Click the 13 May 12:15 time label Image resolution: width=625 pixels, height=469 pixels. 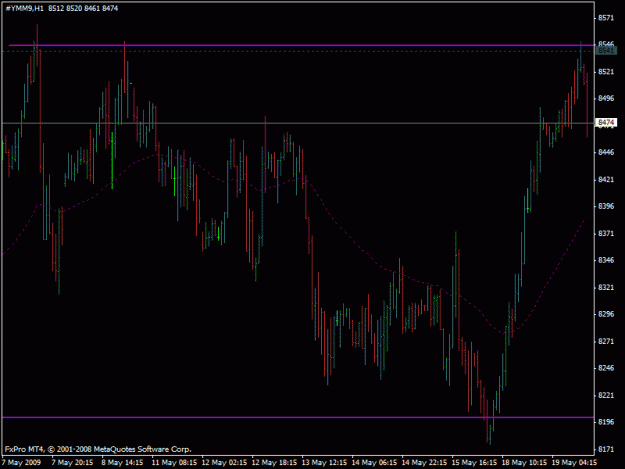[x=324, y=462]
